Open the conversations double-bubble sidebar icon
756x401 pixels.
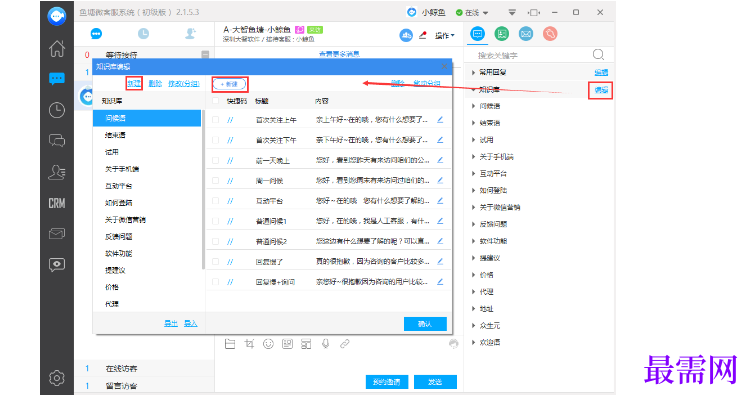click(x=57, y=141)
